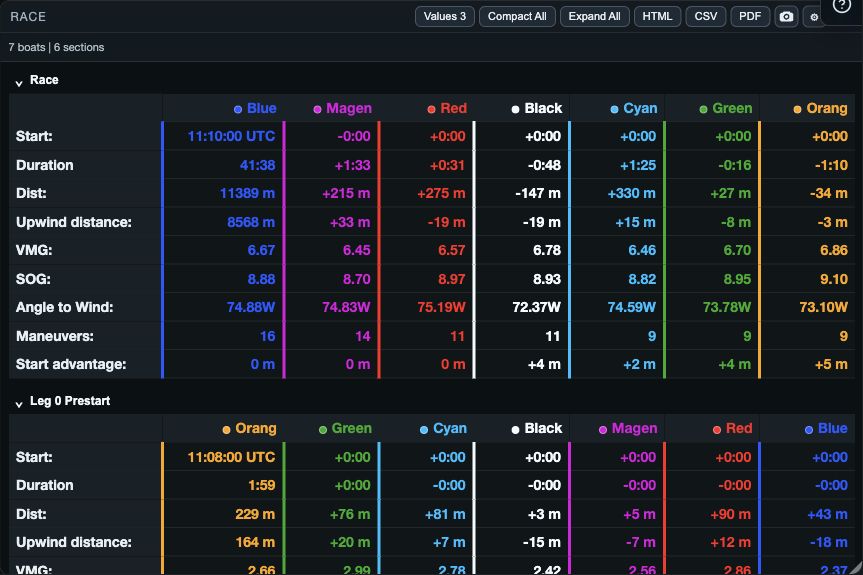
Task: Click Cyan's +330 m distance cell
Action: (x=631, y=194)
